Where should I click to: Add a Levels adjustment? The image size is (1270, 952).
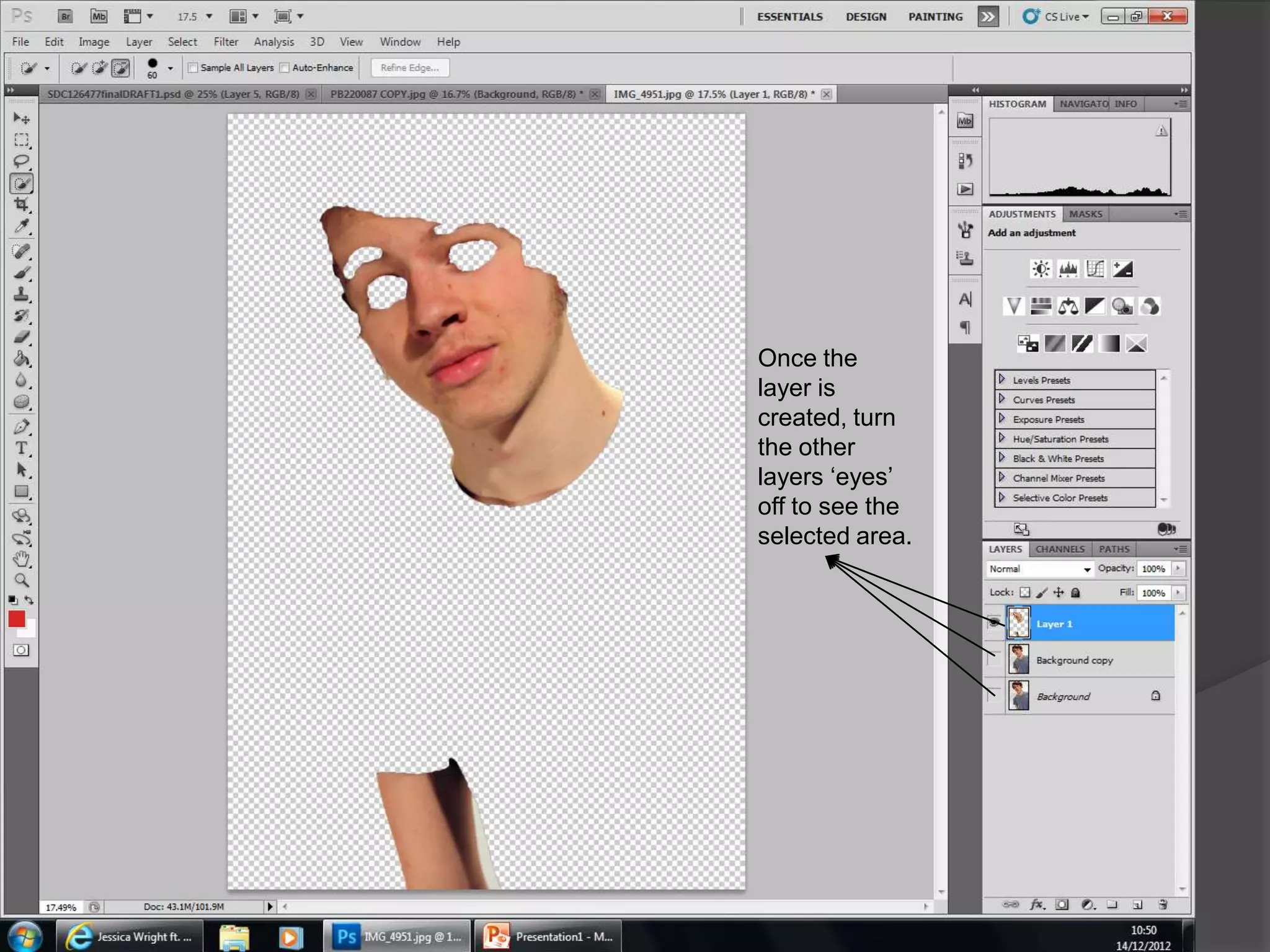point(1068,269)
